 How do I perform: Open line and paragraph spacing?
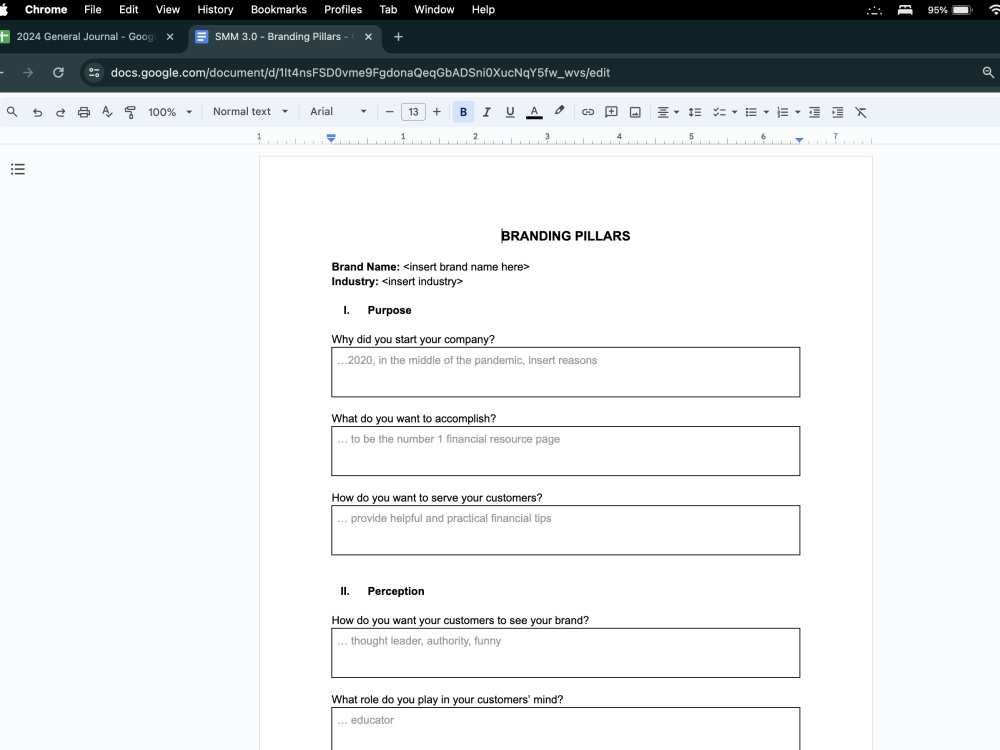pyautogui.click(x=695, y=112)
